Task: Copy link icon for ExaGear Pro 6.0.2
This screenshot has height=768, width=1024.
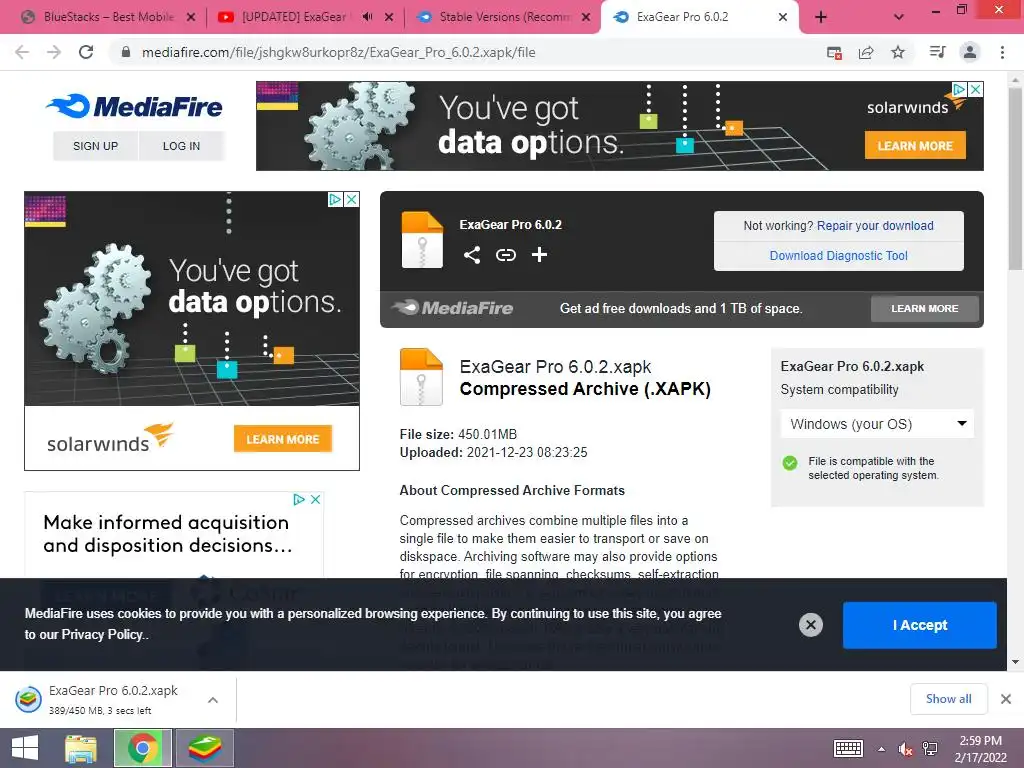Action: pyautogui.click(x=505, y=255)
